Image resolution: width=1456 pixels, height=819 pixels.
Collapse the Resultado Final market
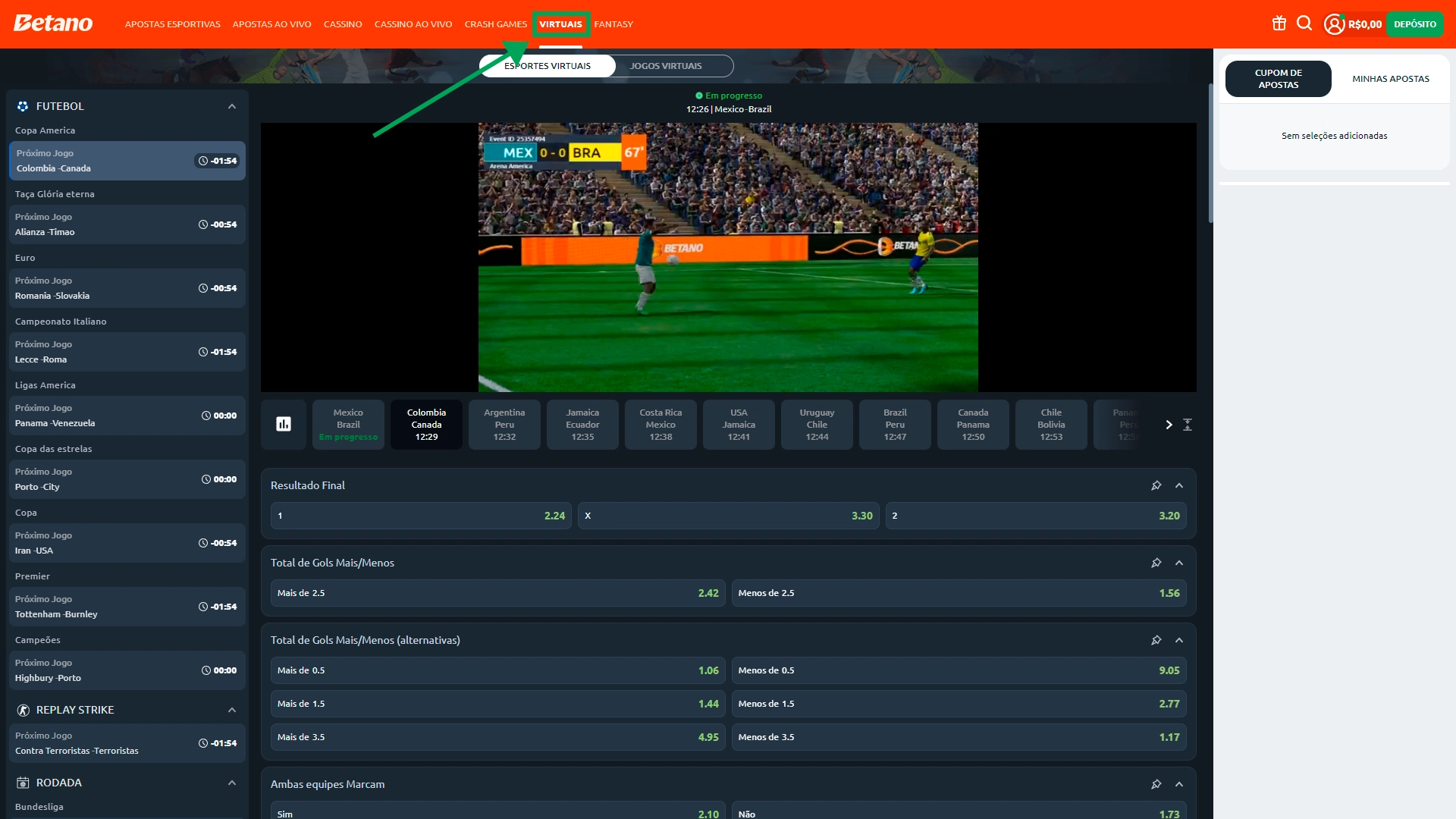pyautogui.click(x=1179, y=485)
